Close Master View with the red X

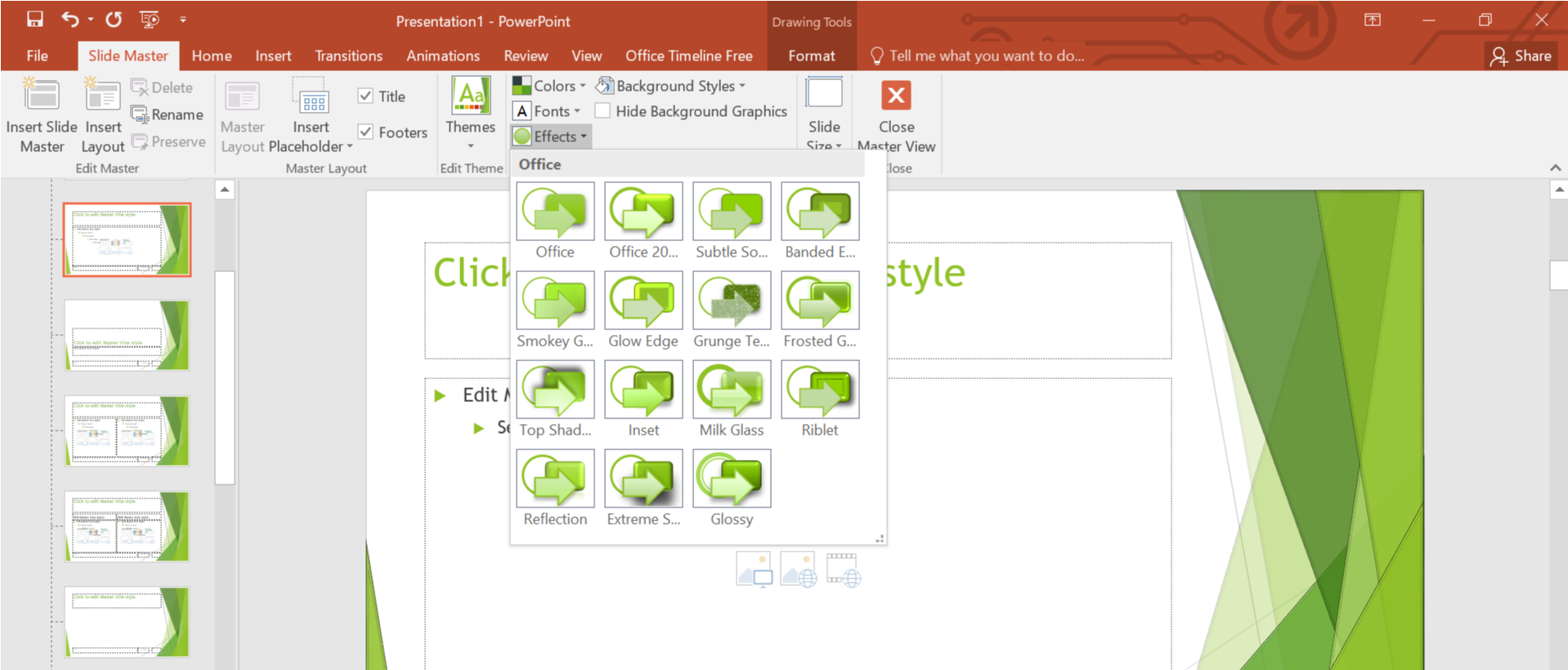pos(896,96)
